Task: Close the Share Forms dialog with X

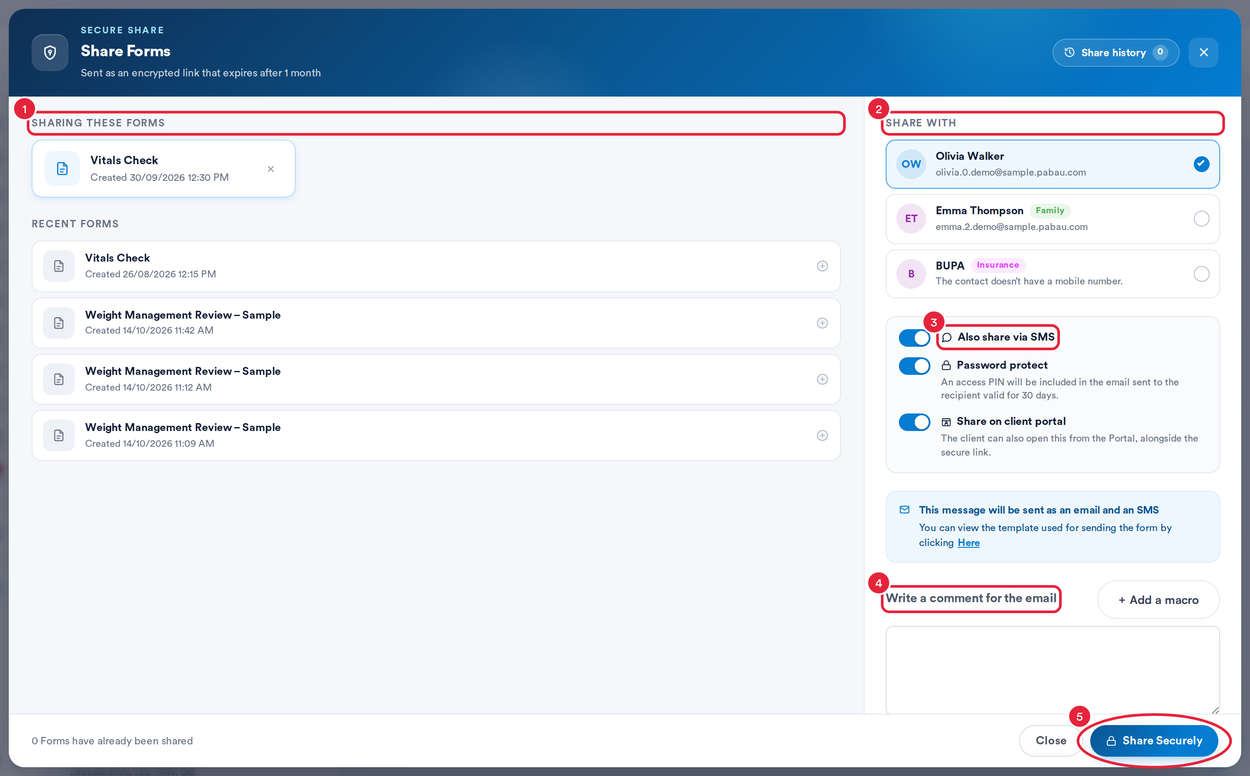Action: pos(1203,52)
